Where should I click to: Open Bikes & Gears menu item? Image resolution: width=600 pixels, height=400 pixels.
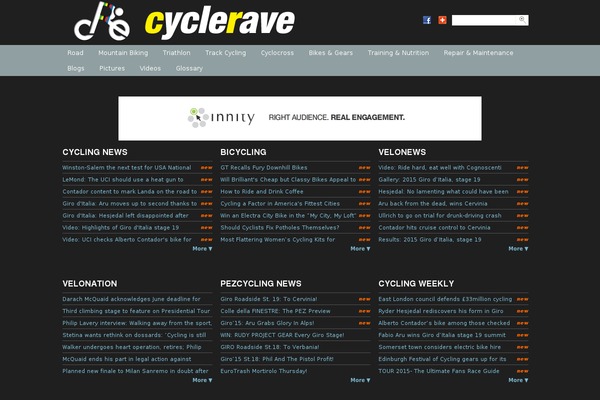tap(331, 53)
